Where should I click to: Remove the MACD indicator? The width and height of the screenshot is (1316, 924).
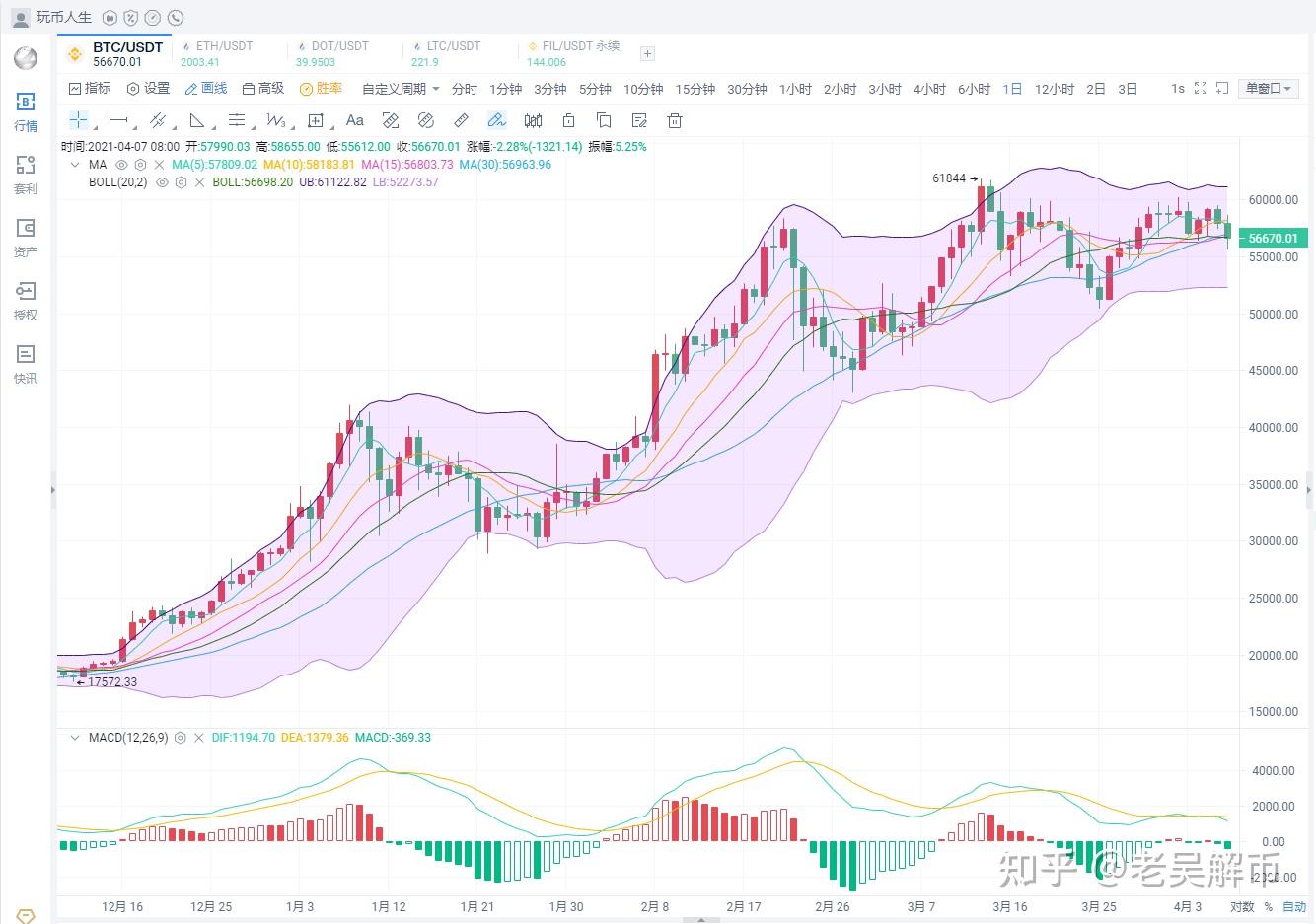tap(199, 738)
